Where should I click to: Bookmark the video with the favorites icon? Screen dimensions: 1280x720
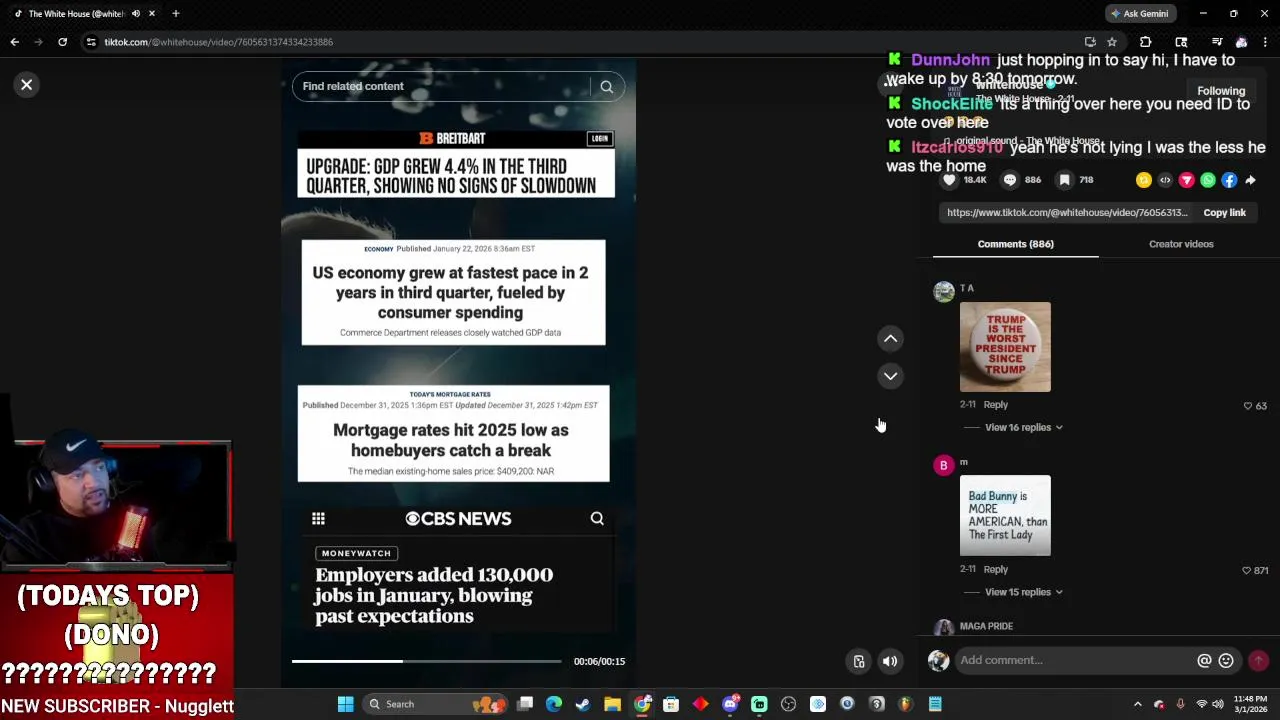click(x=1065, y=180)
